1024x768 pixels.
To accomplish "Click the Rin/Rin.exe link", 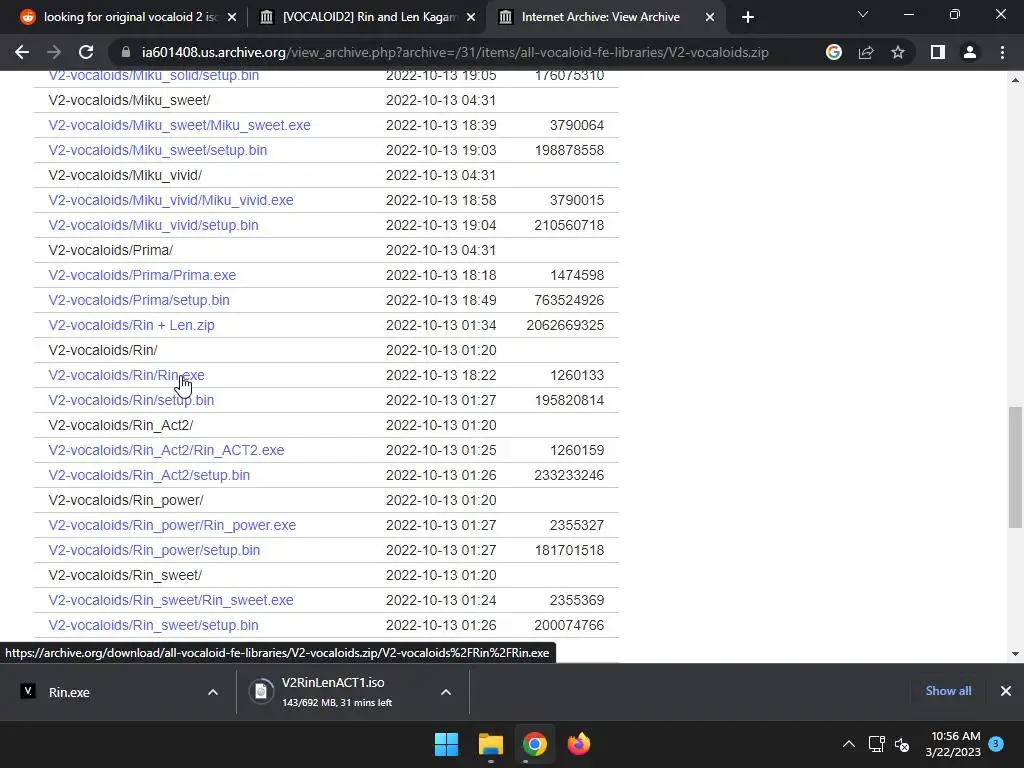I will 126,376.
